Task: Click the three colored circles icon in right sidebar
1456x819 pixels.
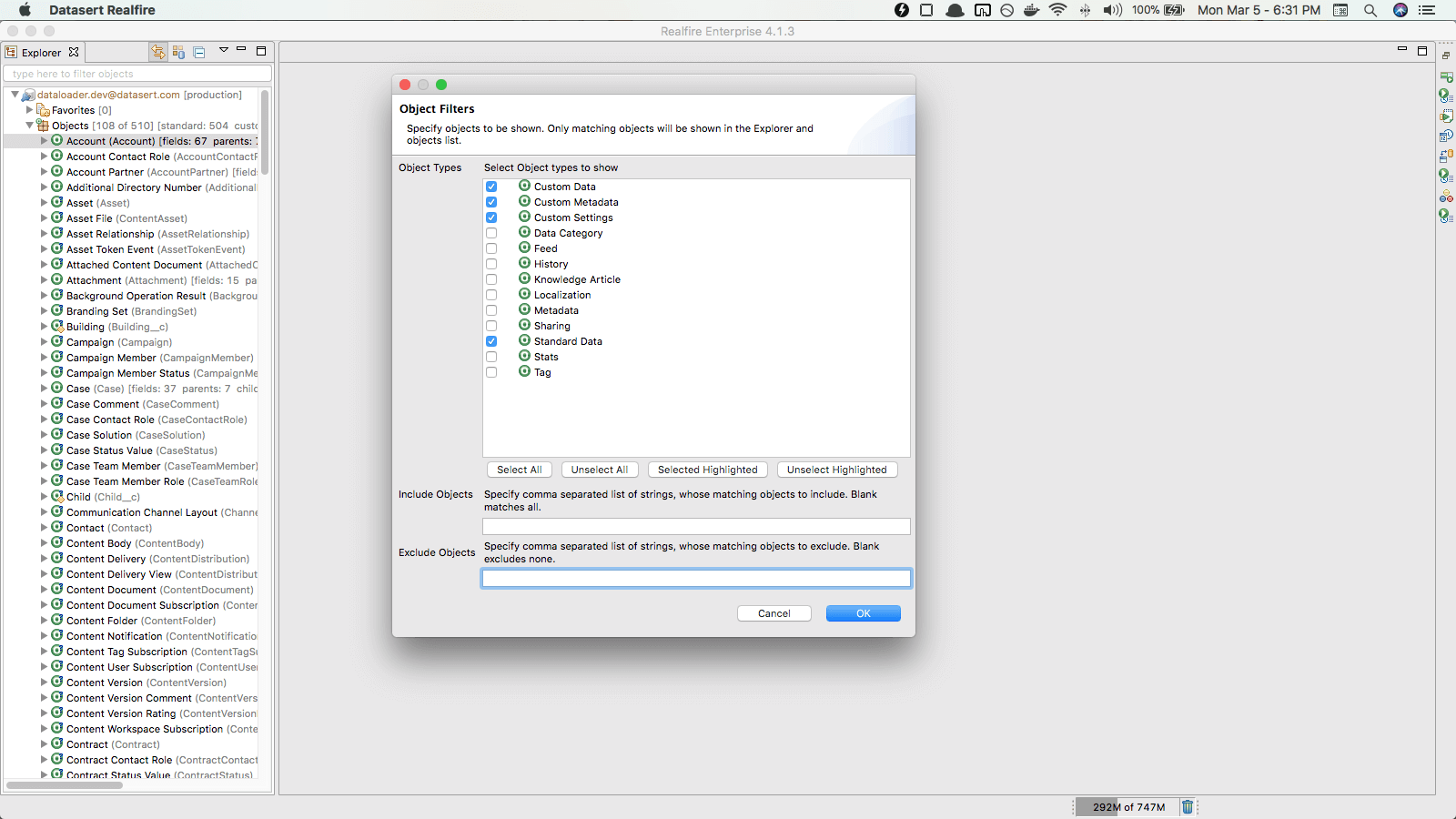Action: click(x=1446, y=196)
